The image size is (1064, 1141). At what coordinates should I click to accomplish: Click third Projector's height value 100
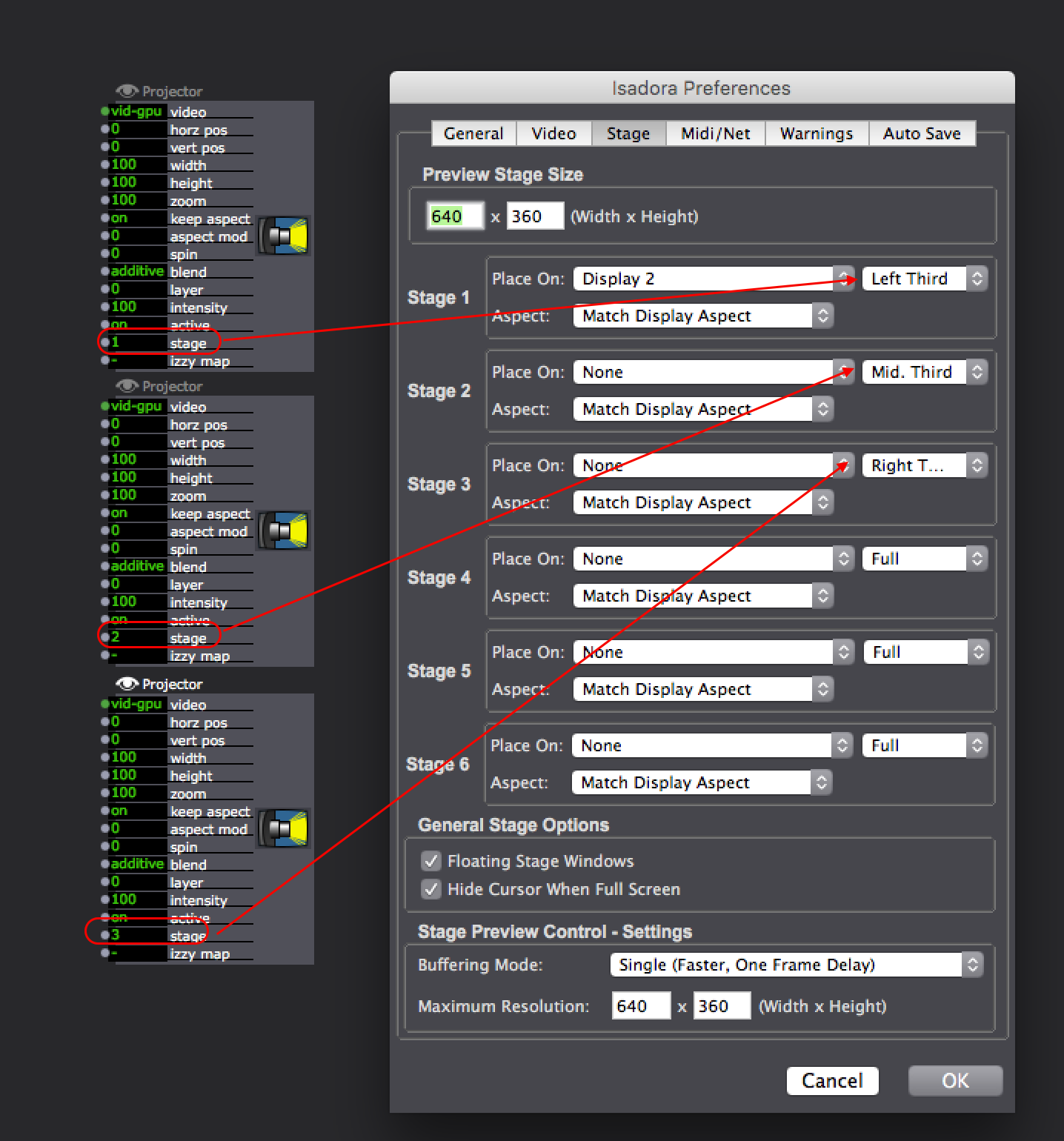coord(138,775)
